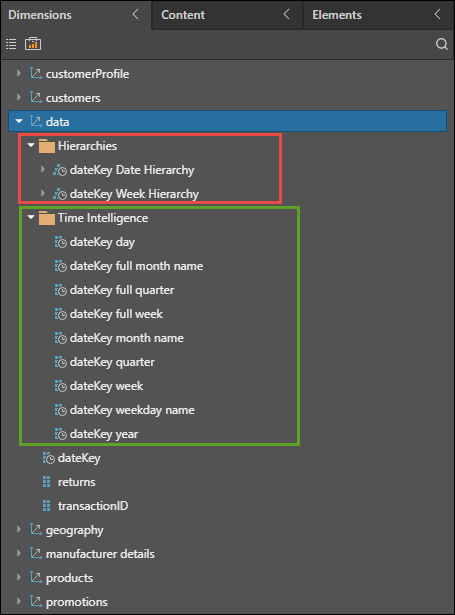Click the dateKey year clock icon

pyautogui.click(x=60, y=434)
